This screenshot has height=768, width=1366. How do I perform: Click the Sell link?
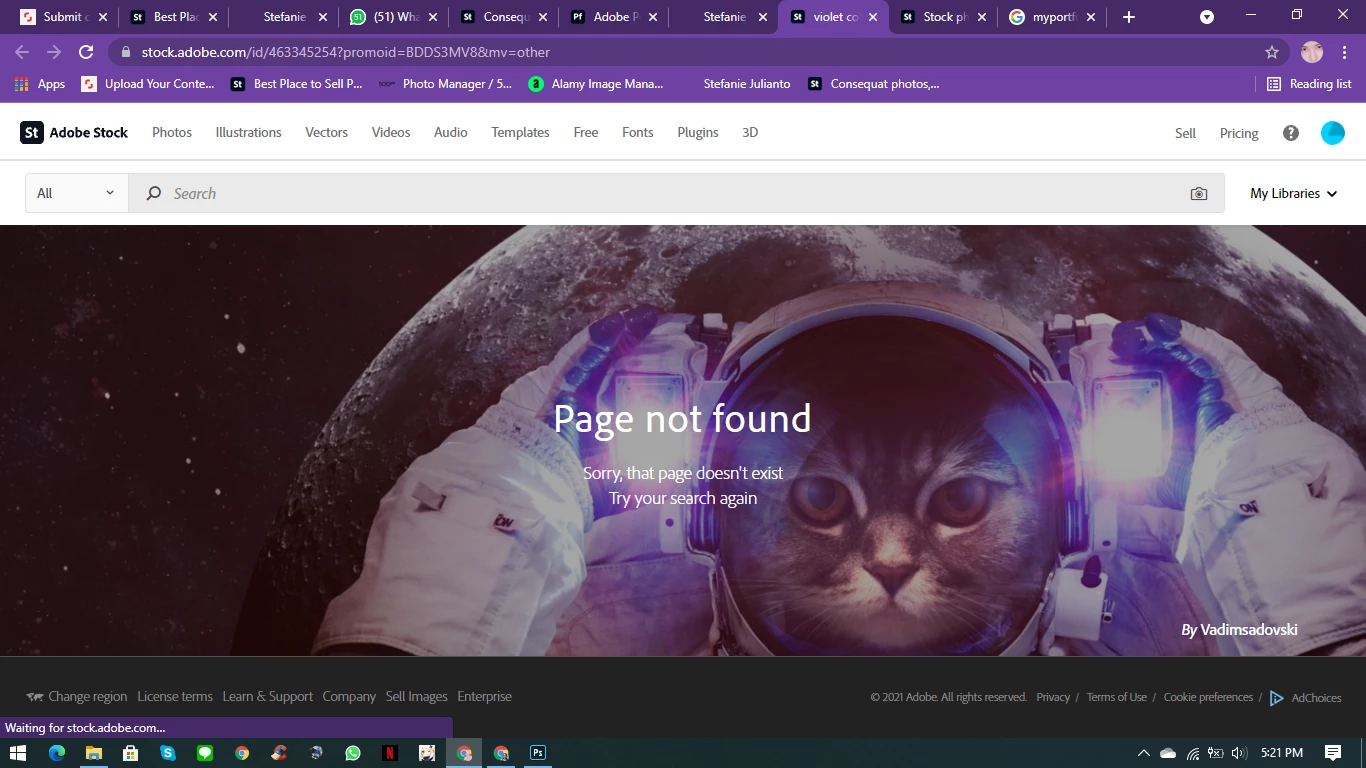click(x=1185, y=133)
